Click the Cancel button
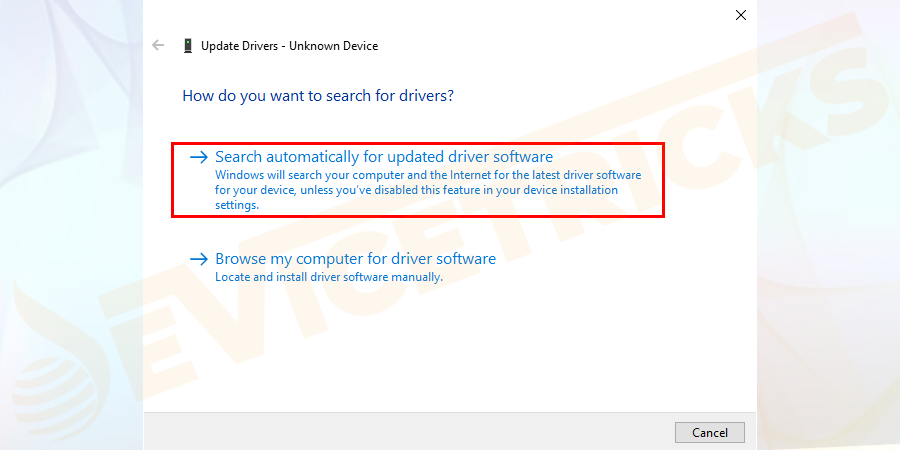The height and width of the screenshot is (450, 900). pos(709,432)
